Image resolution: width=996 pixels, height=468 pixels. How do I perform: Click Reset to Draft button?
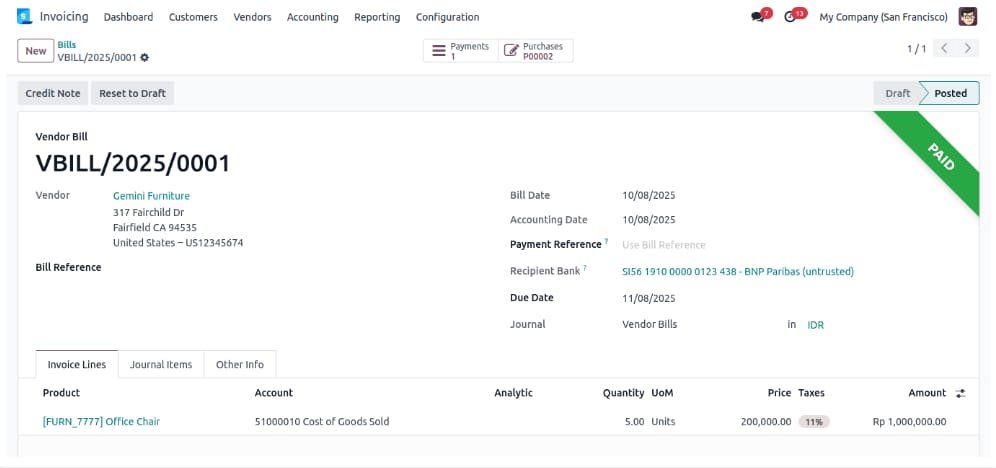click(x=132, y=93)
